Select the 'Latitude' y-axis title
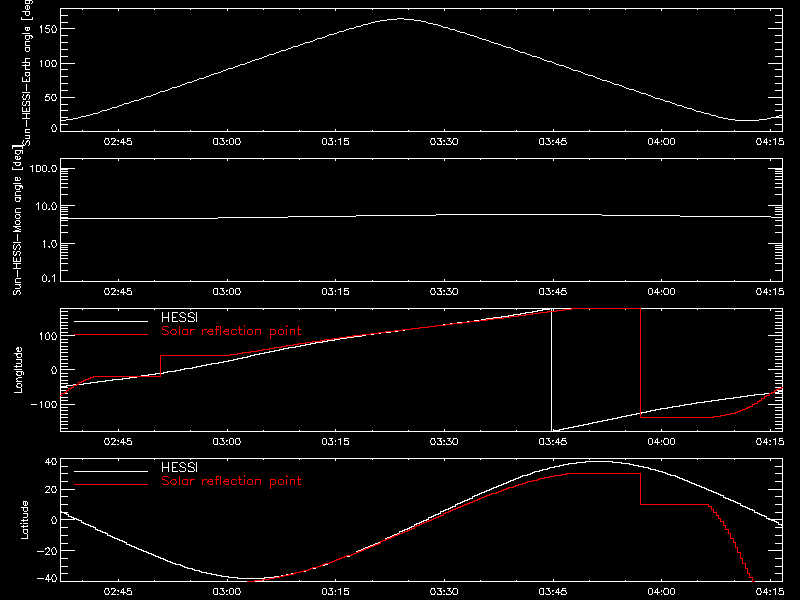 coord(24,520)
